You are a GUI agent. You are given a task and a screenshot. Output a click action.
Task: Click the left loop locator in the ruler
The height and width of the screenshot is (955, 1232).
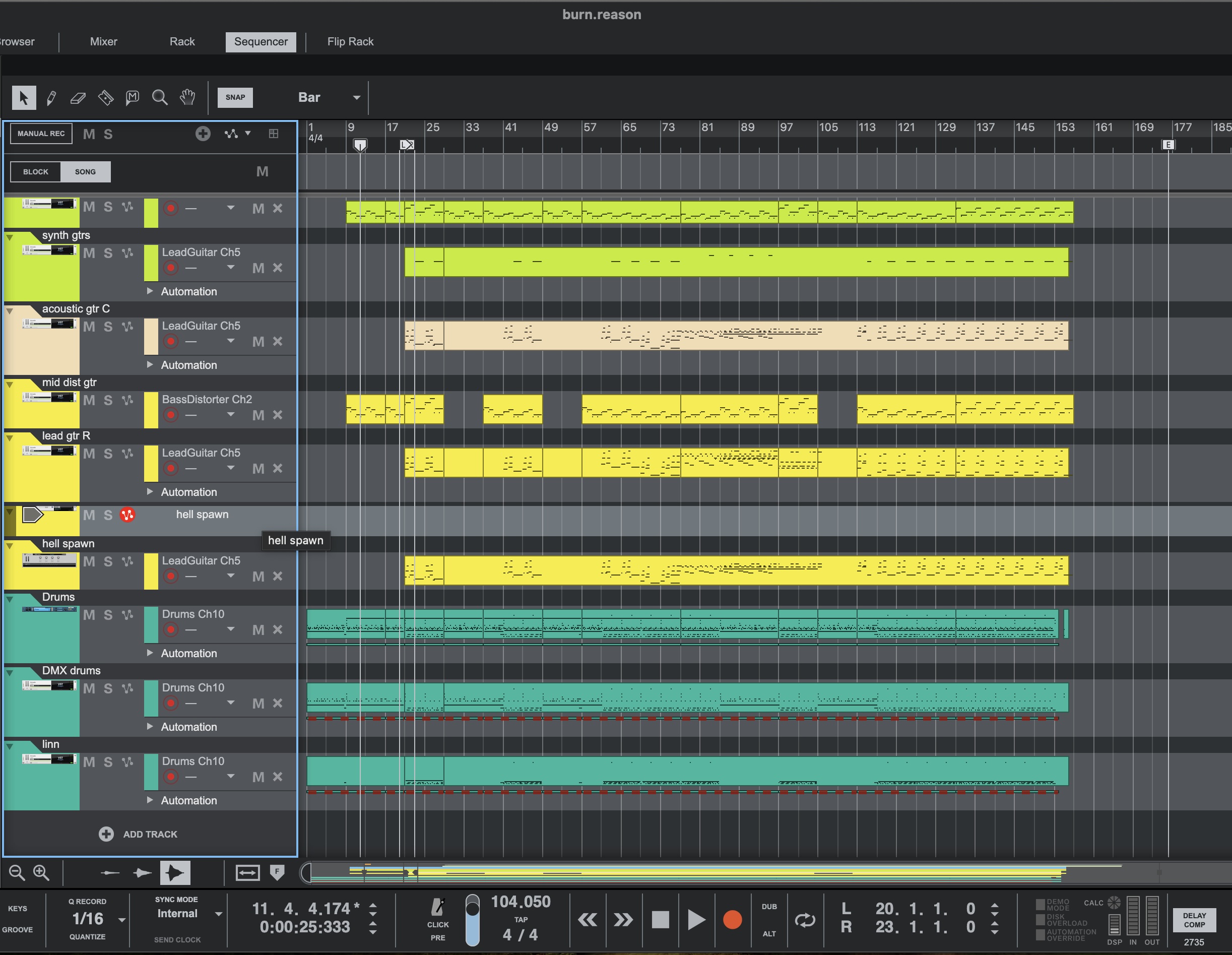(403, 145)
